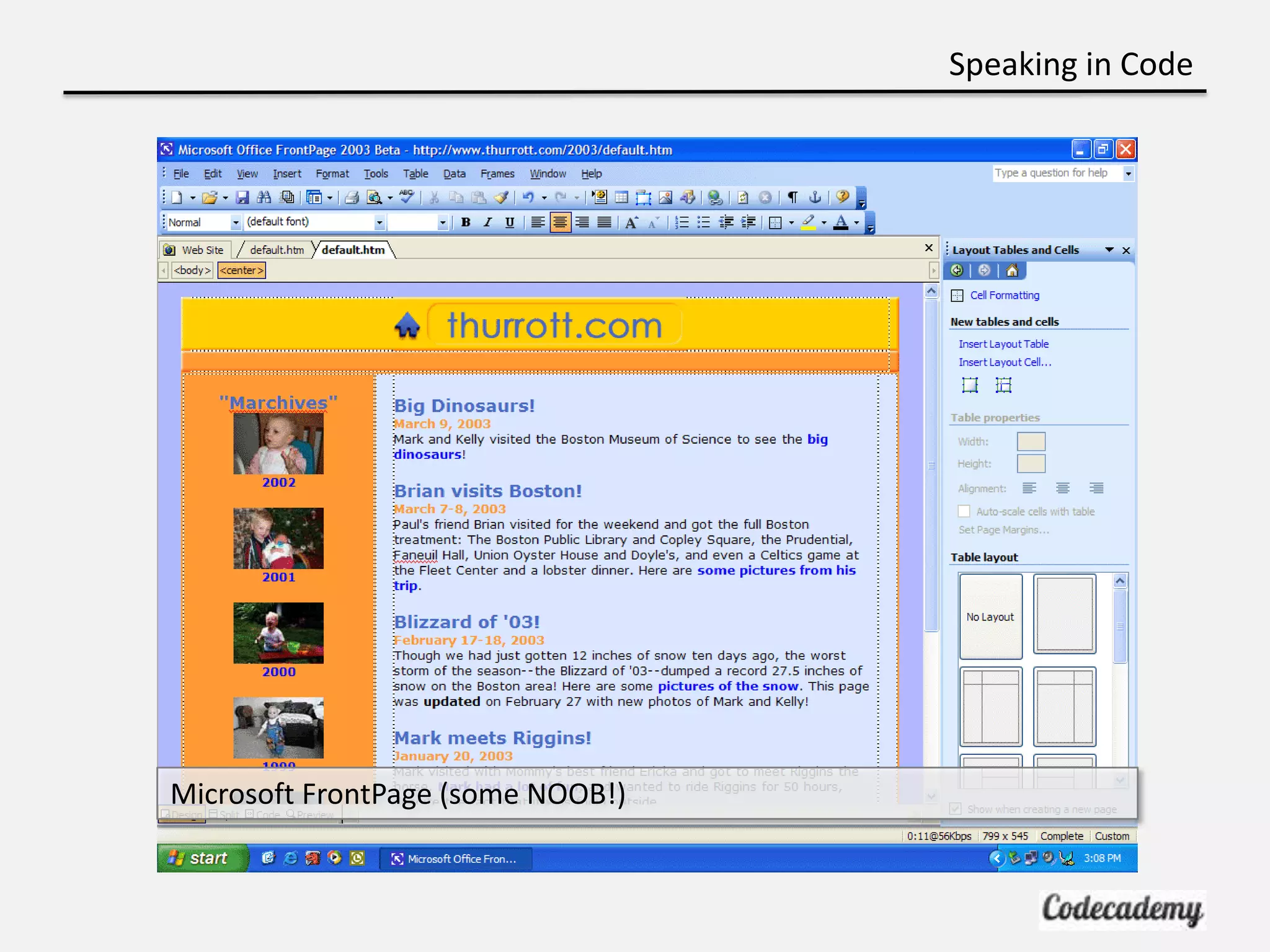Follow the pictures of the snow link
Viewport: 1270px width, 952px height.
(728, 686)
